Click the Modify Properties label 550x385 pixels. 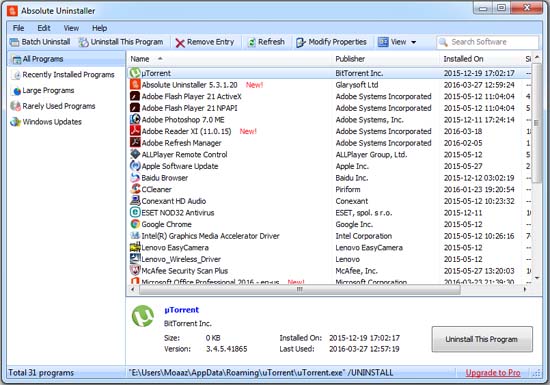point(337,42)
